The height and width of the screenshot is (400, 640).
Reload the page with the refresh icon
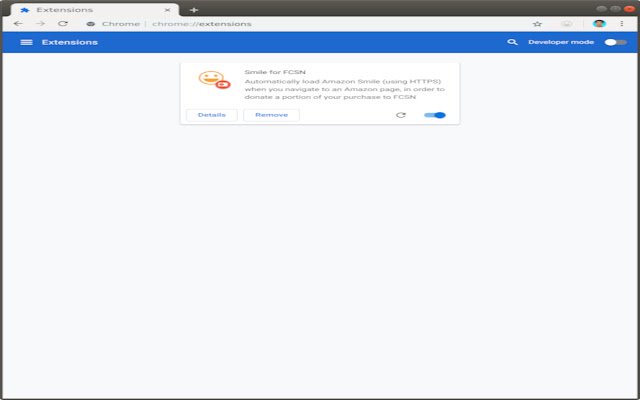coord(63,24)
